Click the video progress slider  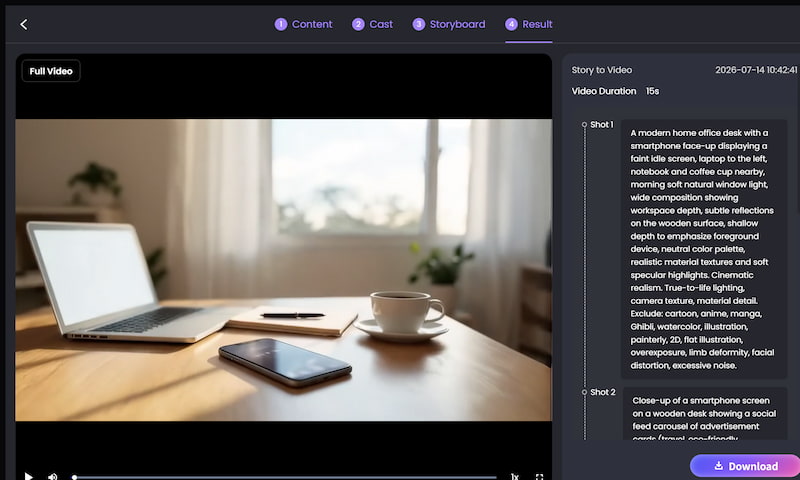coord(285,477)
